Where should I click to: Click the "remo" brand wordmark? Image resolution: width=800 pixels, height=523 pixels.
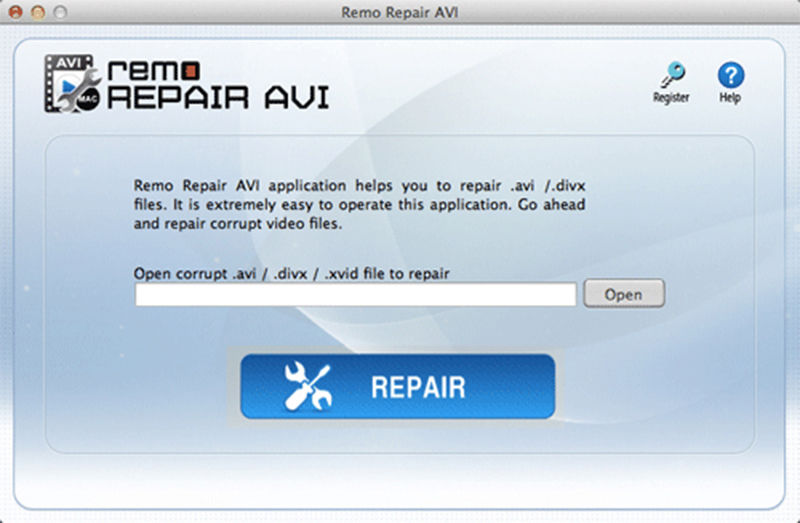(154, 70)
